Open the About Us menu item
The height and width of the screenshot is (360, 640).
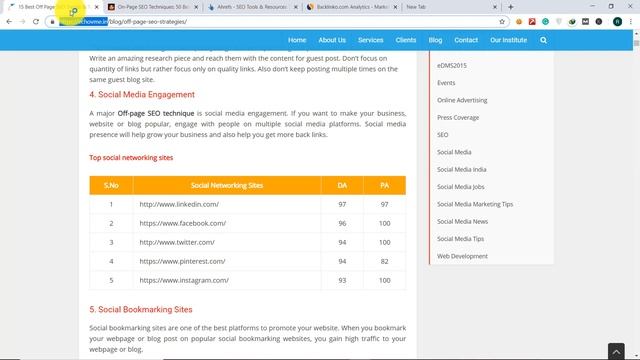tap(332, 40)
